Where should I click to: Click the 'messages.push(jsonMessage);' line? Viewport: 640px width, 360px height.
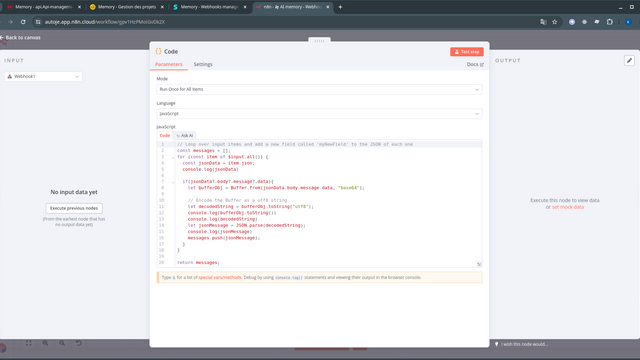pos(224,238)
